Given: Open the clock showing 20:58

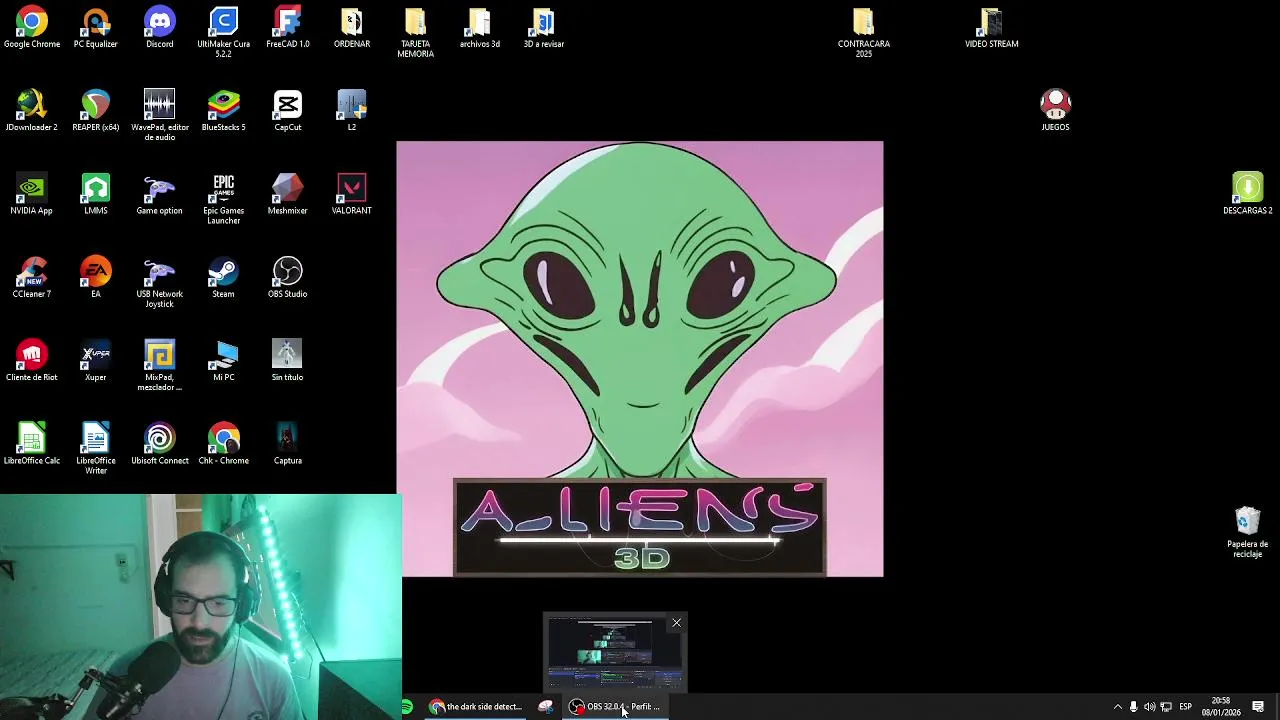Looking at the screenshot, I should tap(1221, 707).
